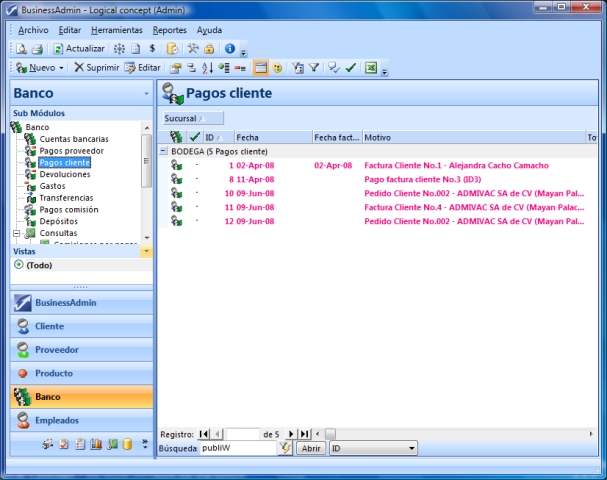This screenshot has width=607, height=480.
Task: Open the Nuevo button dropdown arrow
Action: (x=61, y=68)
